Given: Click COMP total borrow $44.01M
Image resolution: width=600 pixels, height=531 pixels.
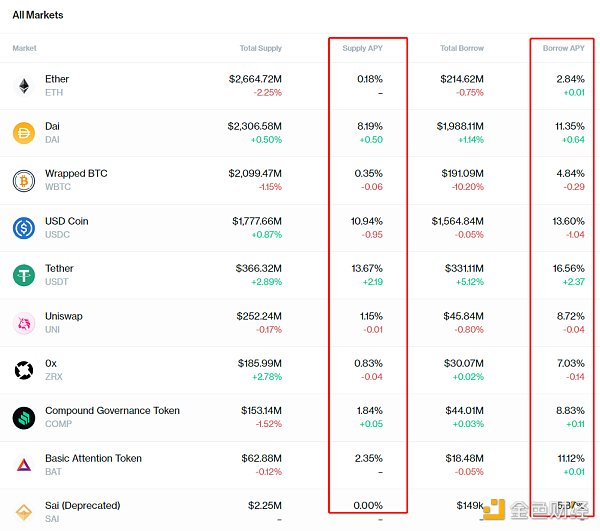Looking at the screenshot, I should pos(465,410).
